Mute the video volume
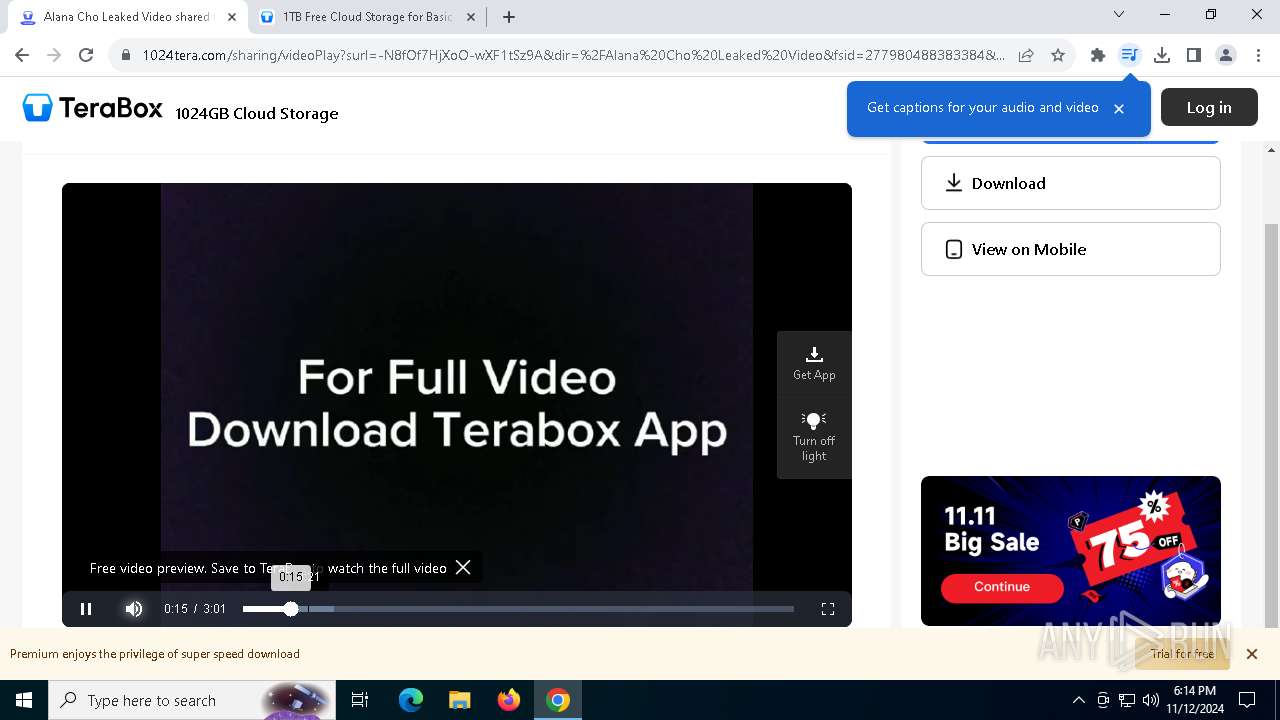Viewport: 1280px width, 720px height. (134, 609)
